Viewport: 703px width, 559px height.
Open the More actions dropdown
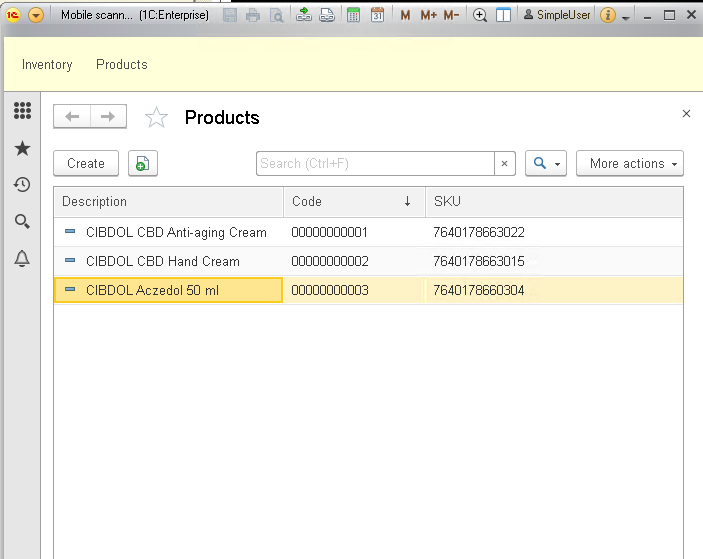pyautogui.click(x=629, y=163)
